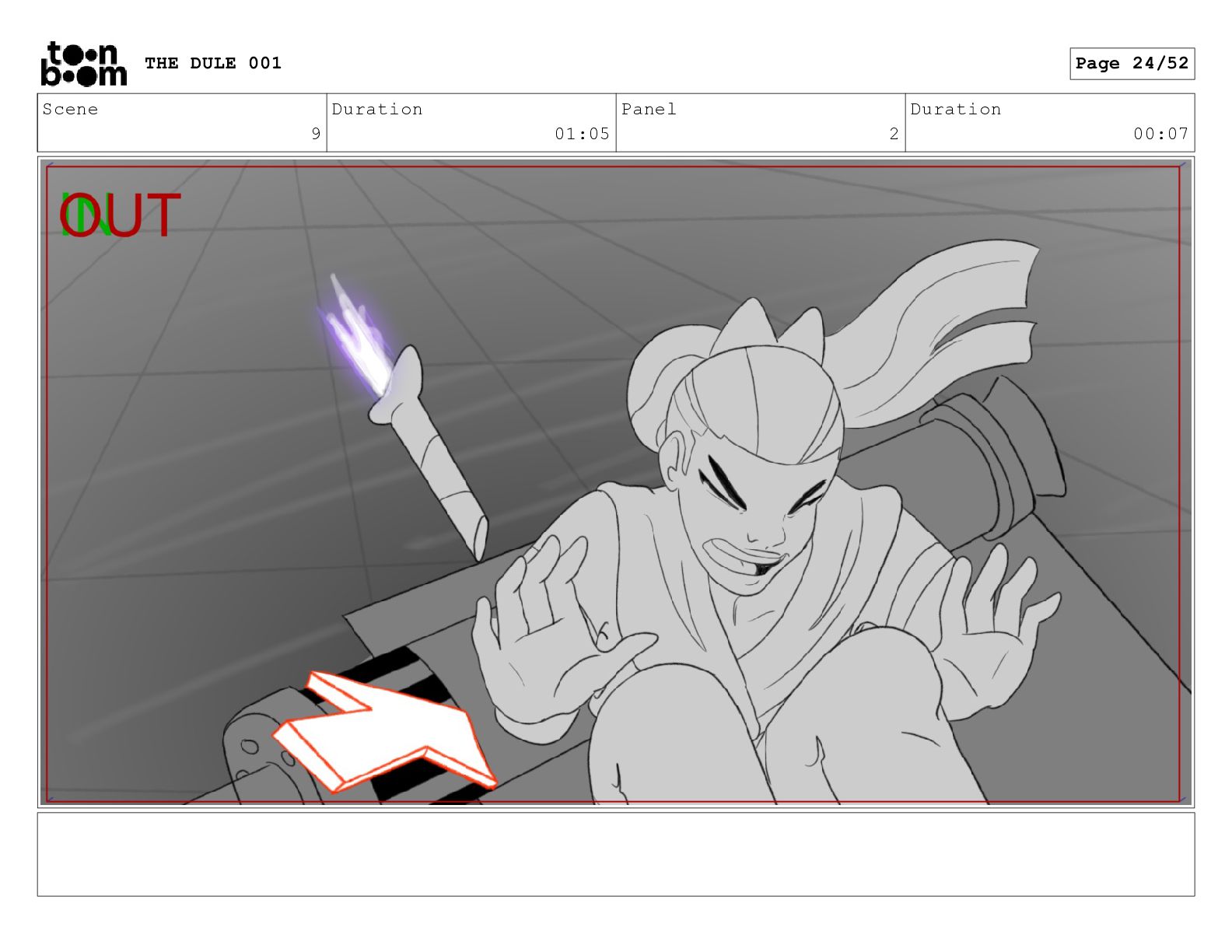Click the storyboard panel drawing thumbnail

click(616, 482)
